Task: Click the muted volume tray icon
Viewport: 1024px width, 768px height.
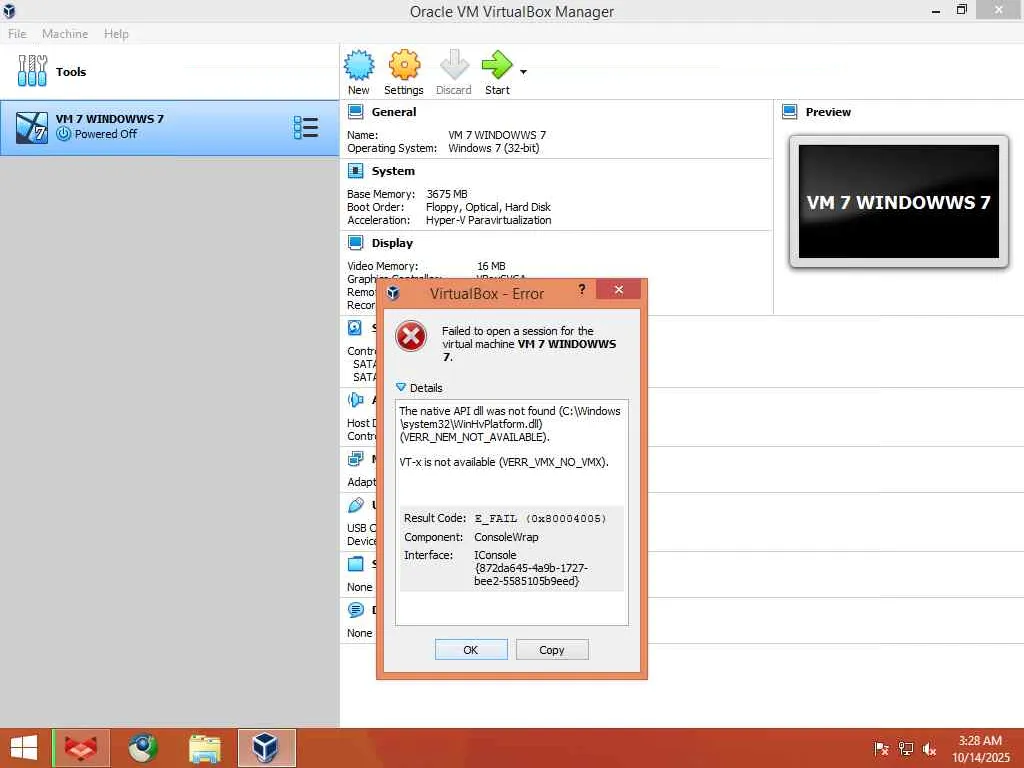Action: click(x=929, y=749)
